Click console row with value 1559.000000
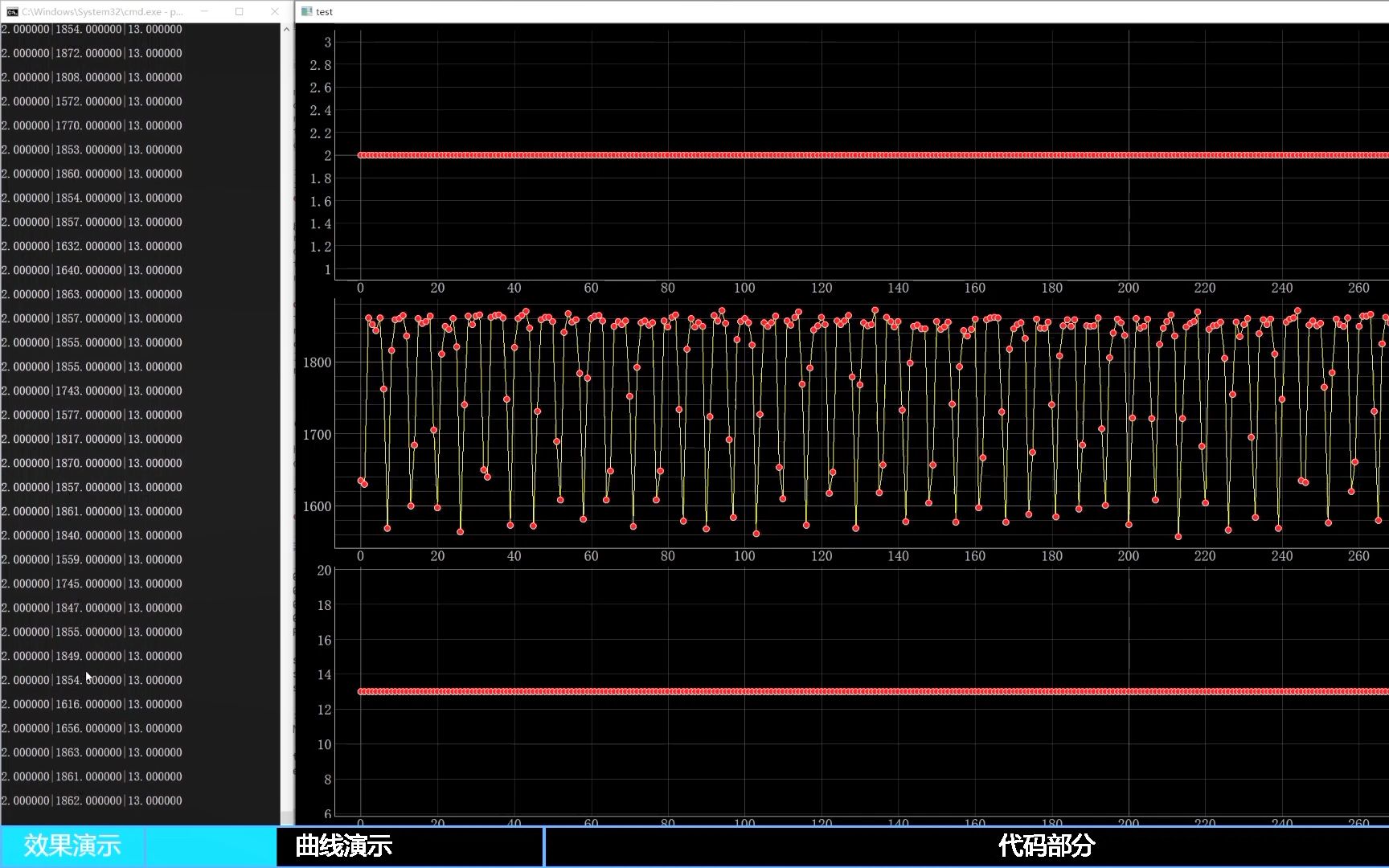1389x868 pixels. point(92,559)
